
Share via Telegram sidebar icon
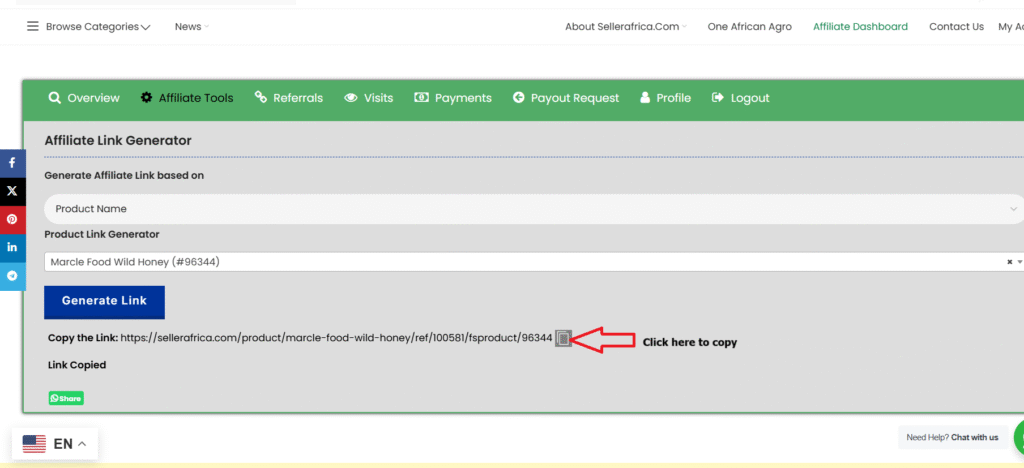(x=12, y=275)
